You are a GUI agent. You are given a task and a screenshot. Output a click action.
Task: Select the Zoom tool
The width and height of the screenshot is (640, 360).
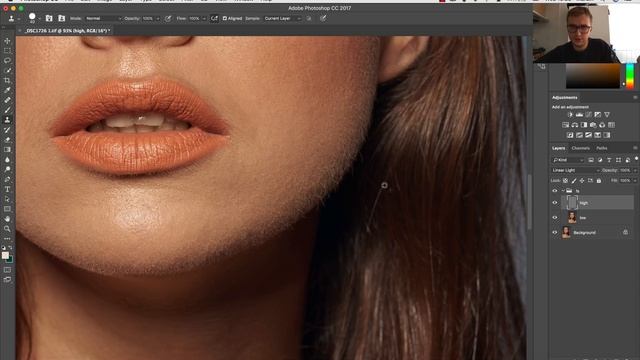(x=7, y=229)
